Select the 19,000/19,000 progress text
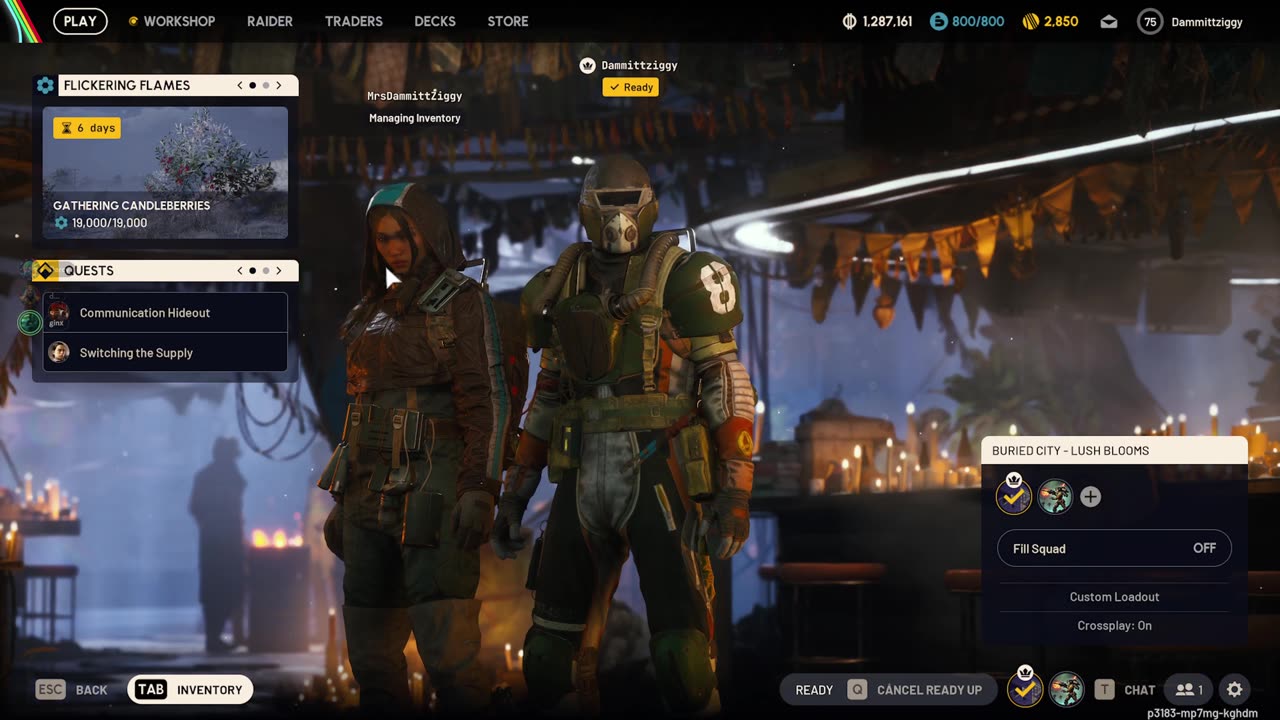1280x720 pixels. (x=109, y=223)
